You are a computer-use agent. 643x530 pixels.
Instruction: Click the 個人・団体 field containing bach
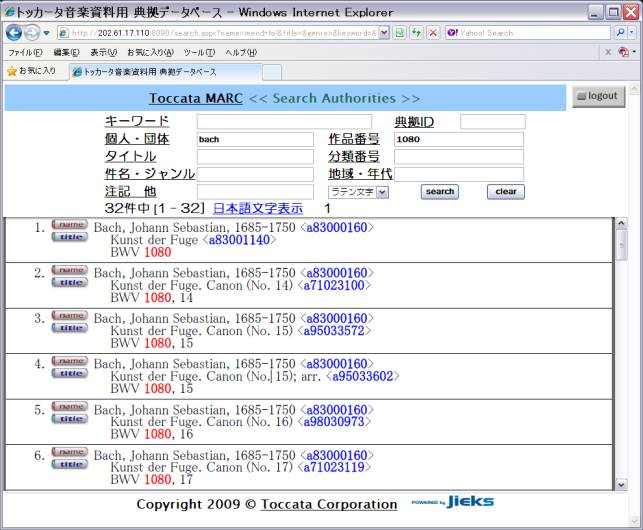[255, 139]
